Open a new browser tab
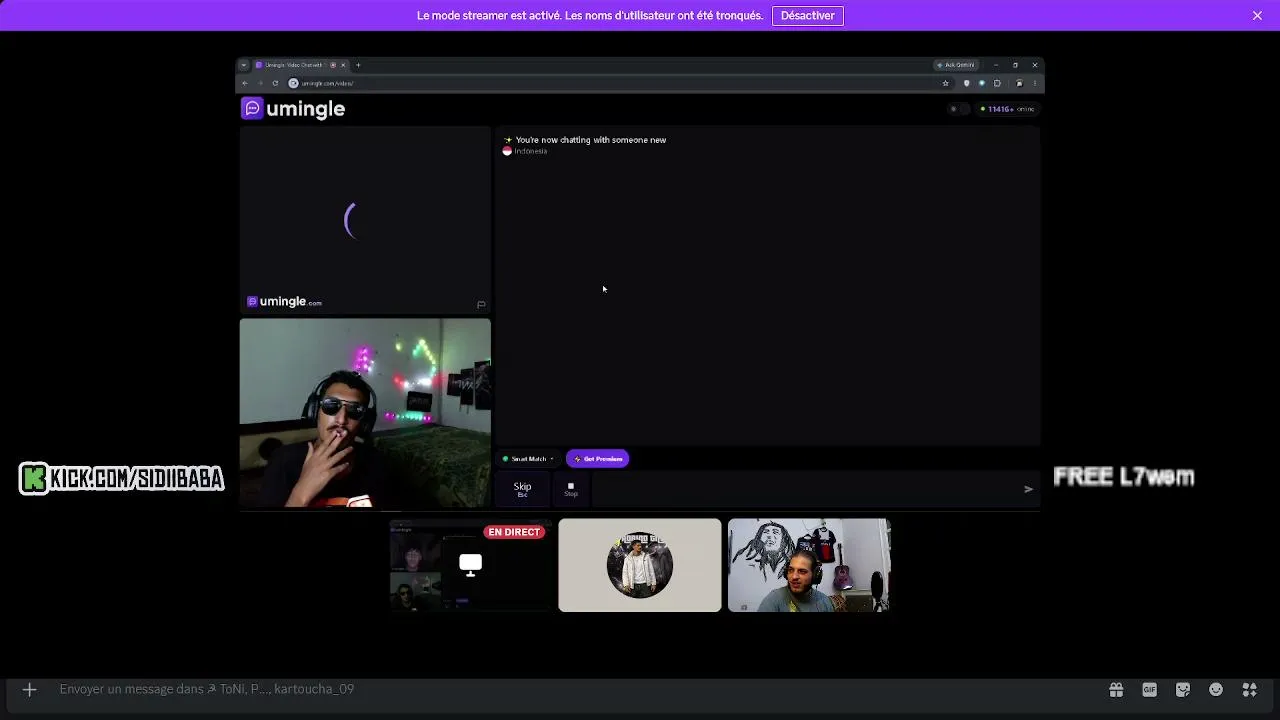 358,65
